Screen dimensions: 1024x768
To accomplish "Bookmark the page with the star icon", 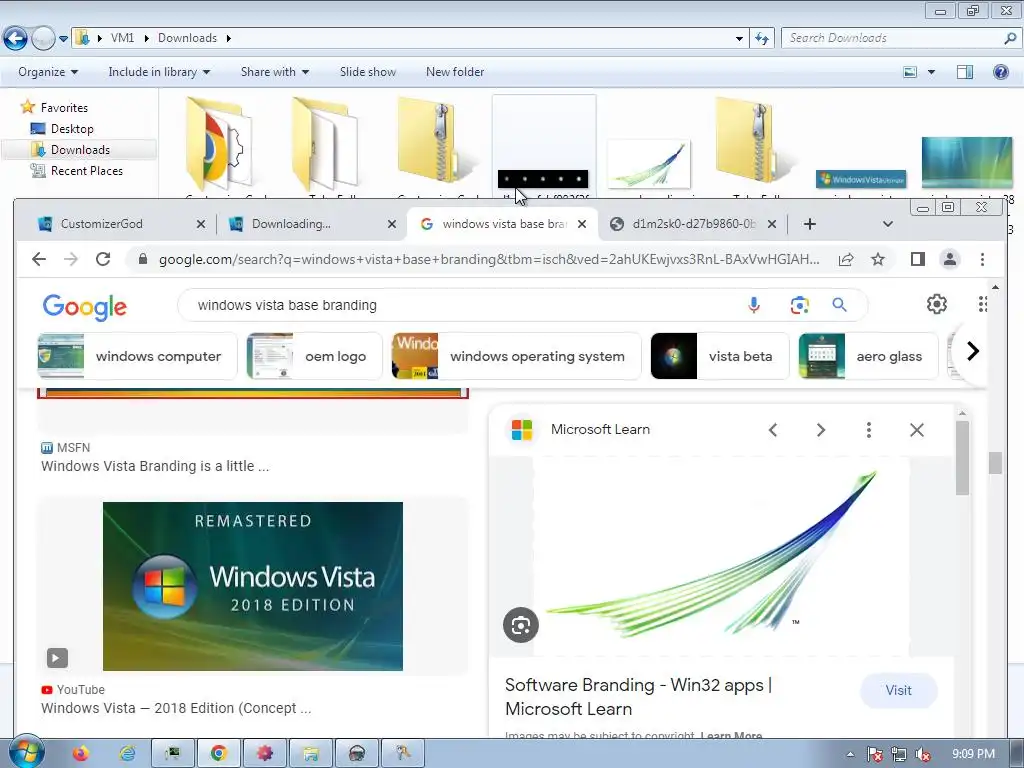I will tap(878, 259).
